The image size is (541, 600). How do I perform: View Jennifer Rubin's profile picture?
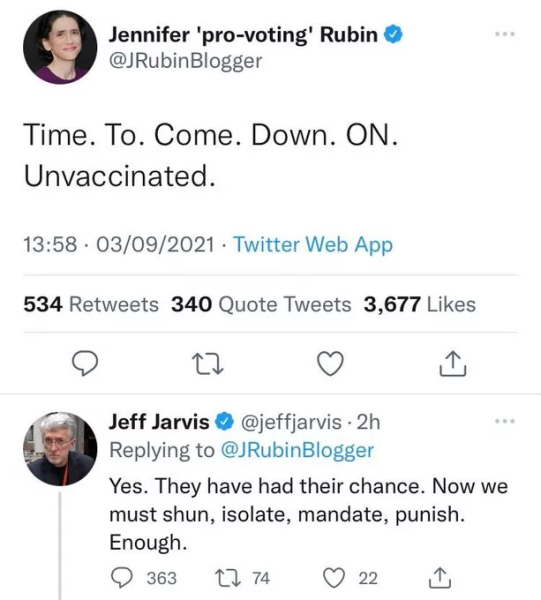tap(60, 47)
